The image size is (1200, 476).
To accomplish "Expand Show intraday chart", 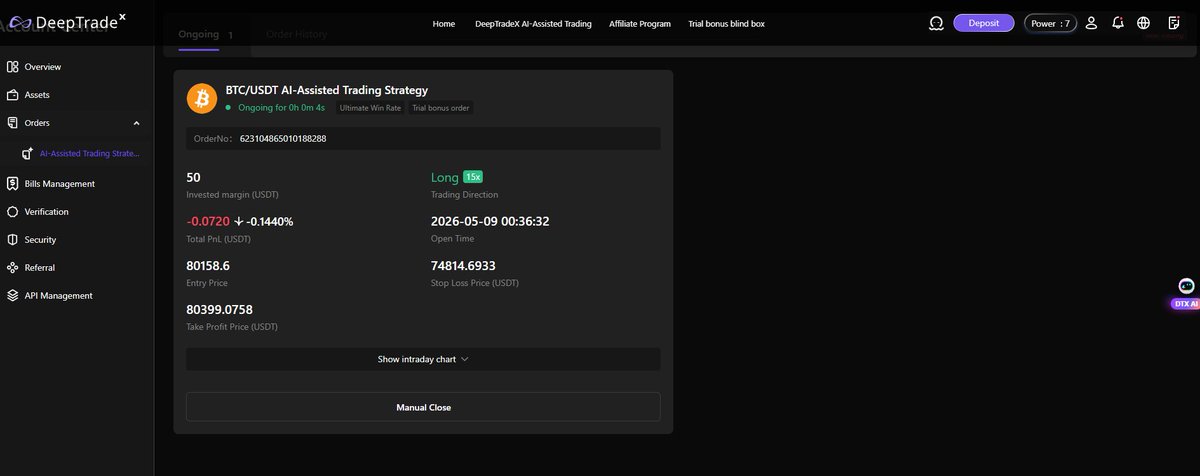I will tap(423, 359).
